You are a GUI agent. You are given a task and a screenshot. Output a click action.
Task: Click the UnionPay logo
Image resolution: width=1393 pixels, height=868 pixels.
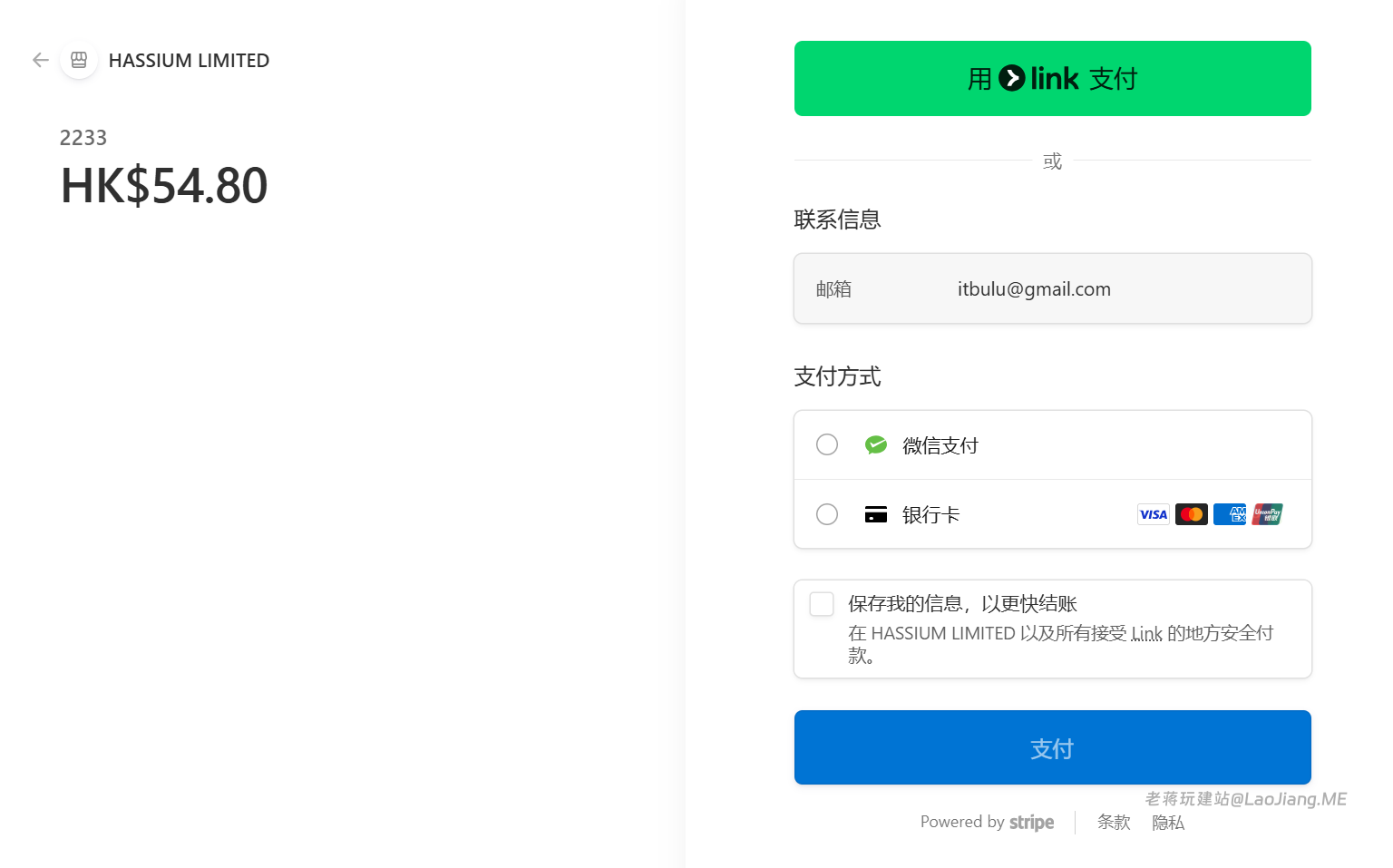point(1268,514)
